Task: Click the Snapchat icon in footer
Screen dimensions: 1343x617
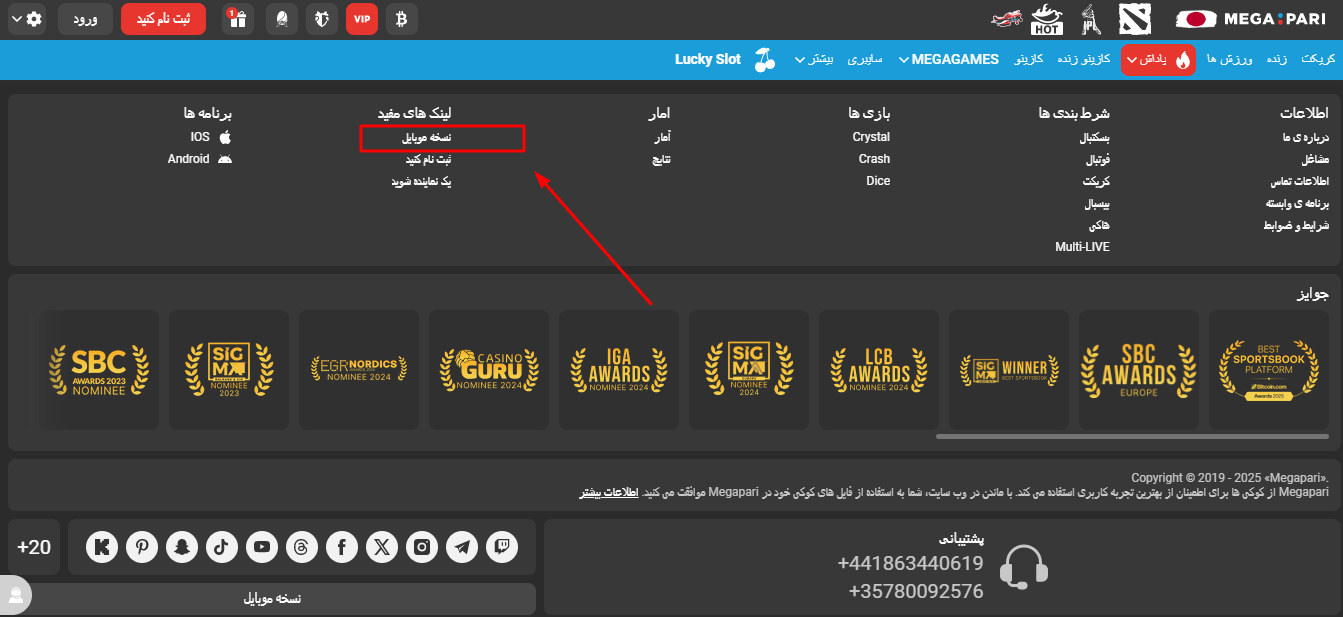Action: pos(182,546)
